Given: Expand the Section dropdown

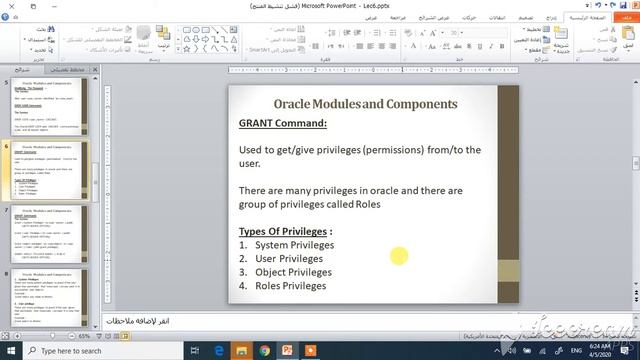Looking at the screenshot, I should click(x=538, y=50).
